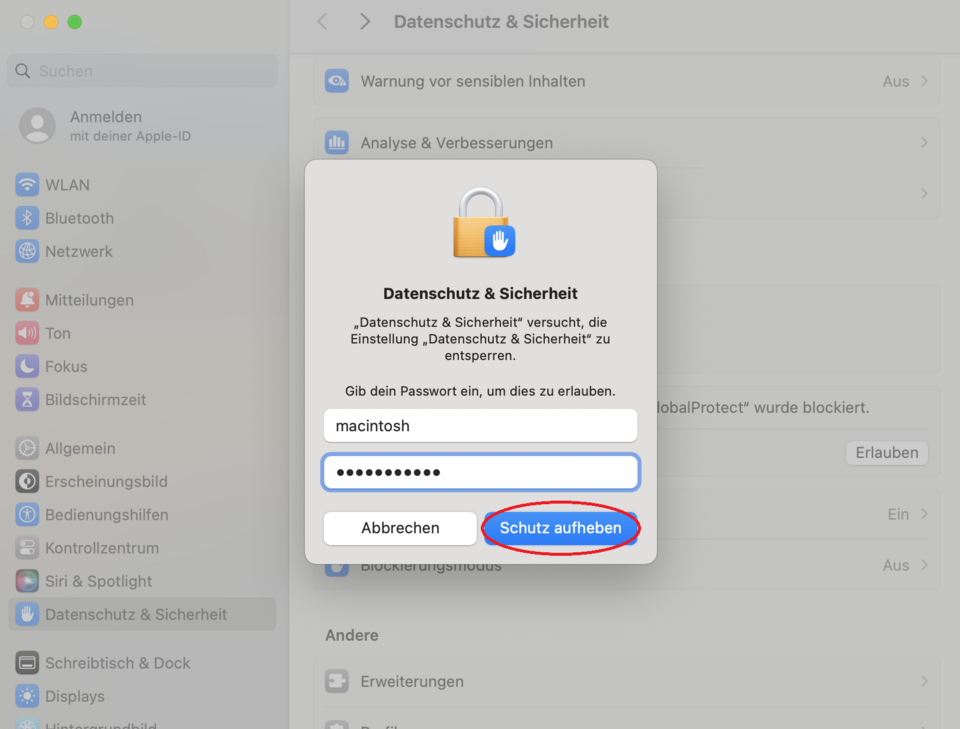Open the Erweiterungen row chevron
The image size is (960, 729).
click(x=924, y=682)
